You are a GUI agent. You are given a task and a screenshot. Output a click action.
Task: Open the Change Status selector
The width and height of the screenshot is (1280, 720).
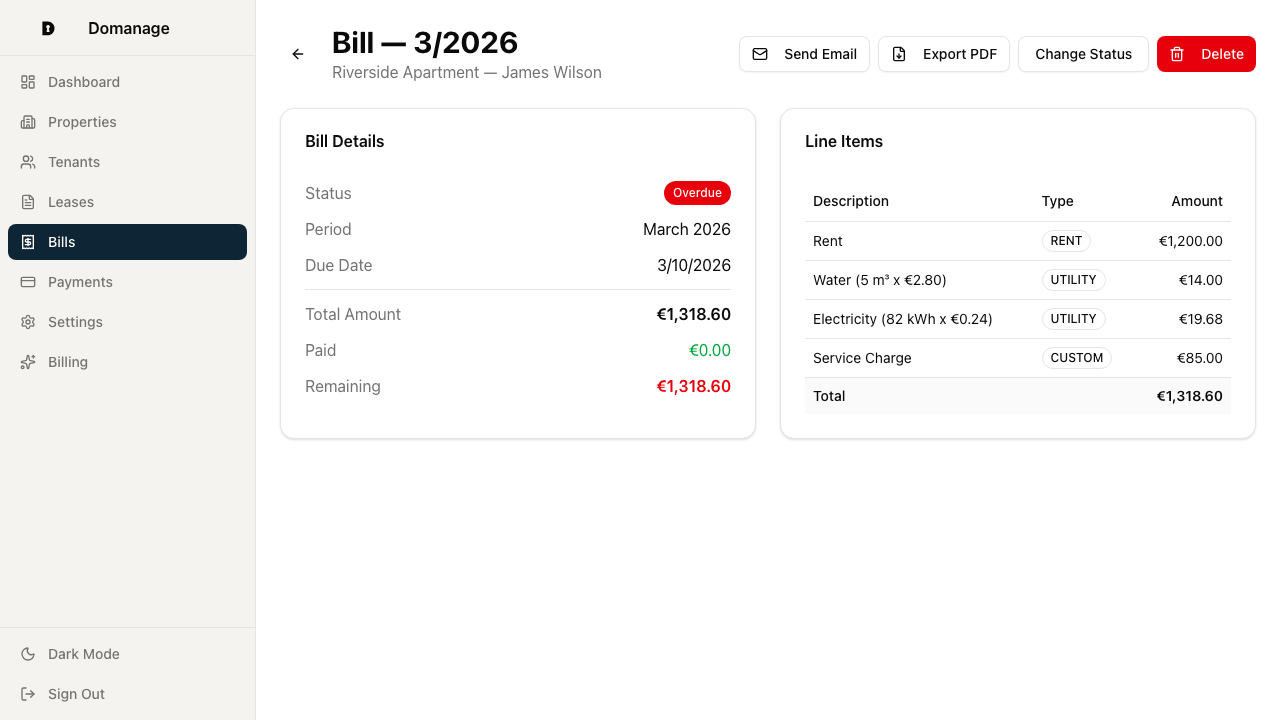(1083, 54)
